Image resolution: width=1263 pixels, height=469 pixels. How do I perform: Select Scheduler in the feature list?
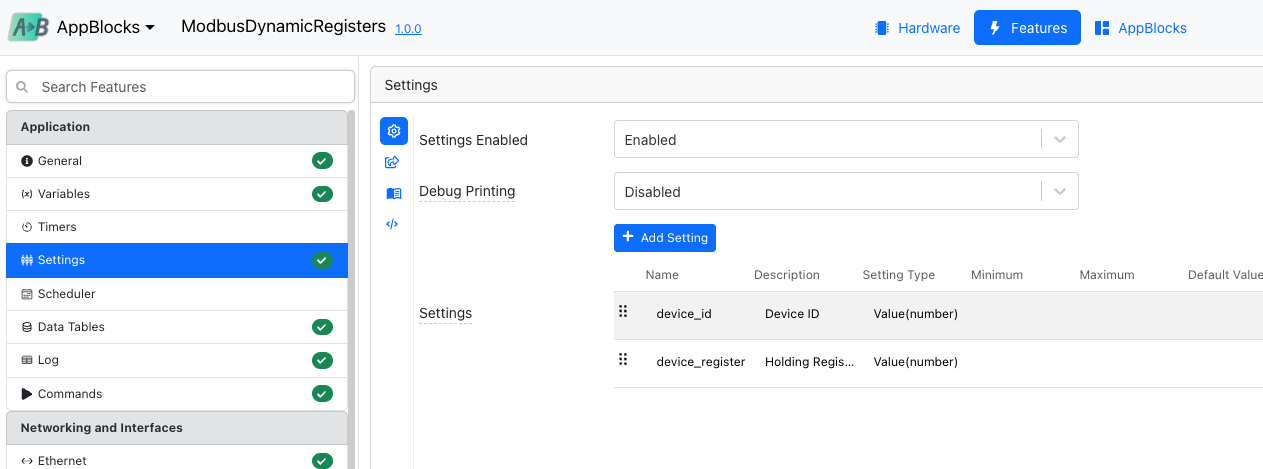177,294
